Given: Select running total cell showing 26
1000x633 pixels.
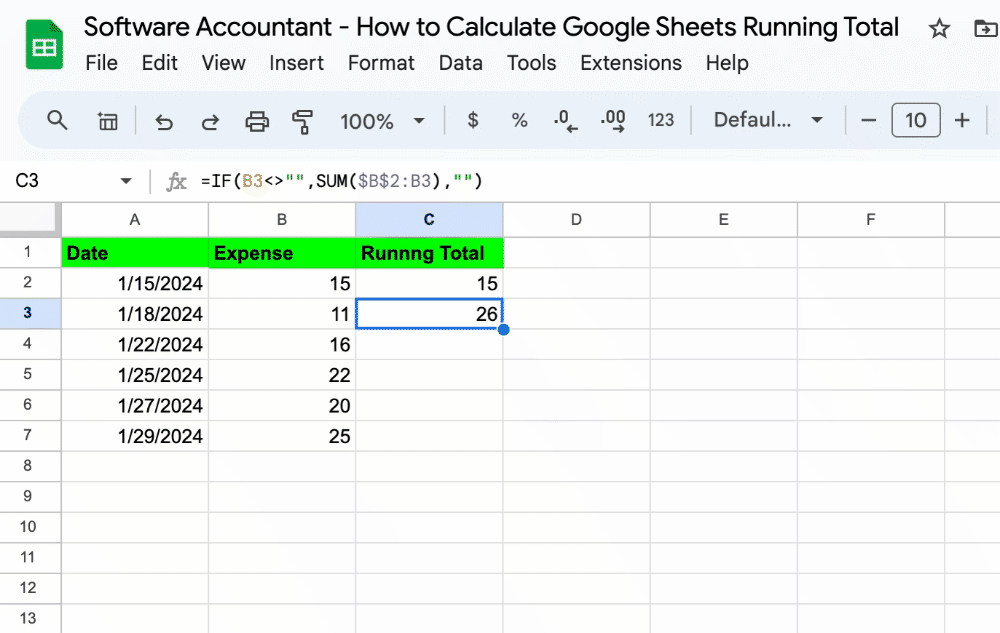Looking at the screenshot, I should [429, 314].
